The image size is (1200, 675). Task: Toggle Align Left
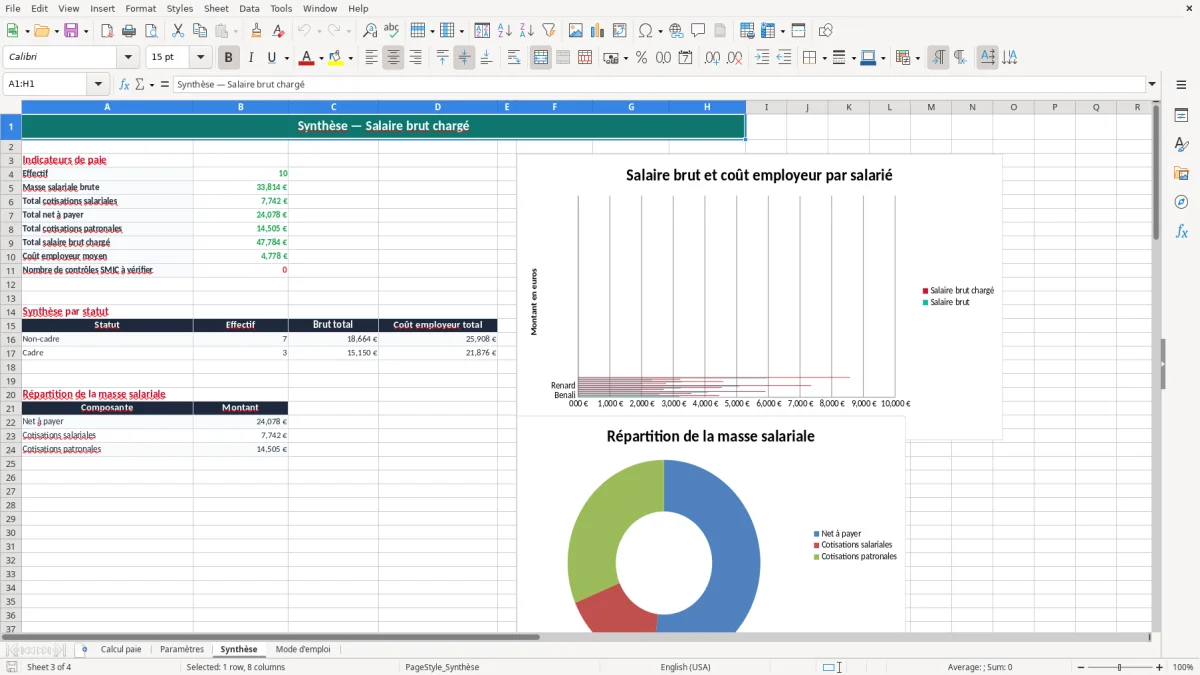(371, 58)
